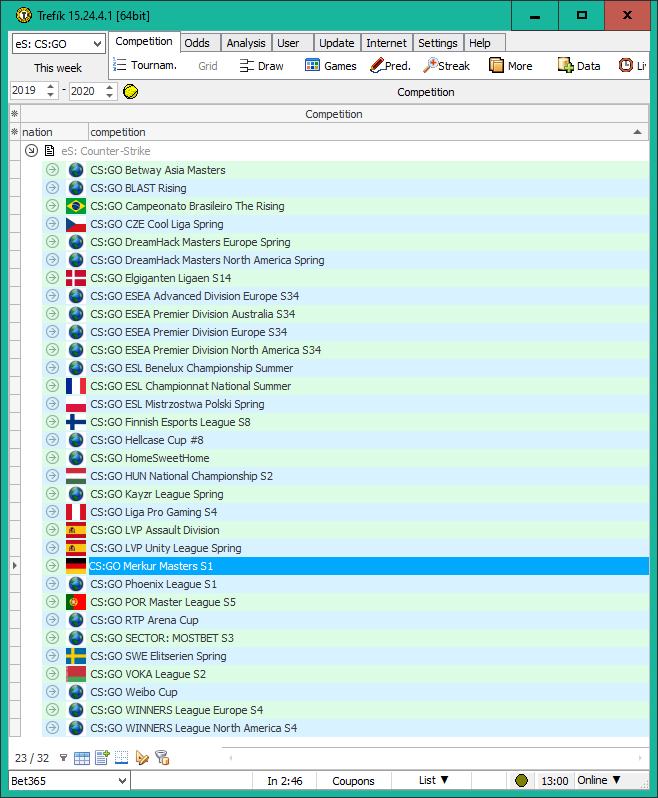
Task: Collapse the eS: Counter-Strike group
Action: click(32, 150)
